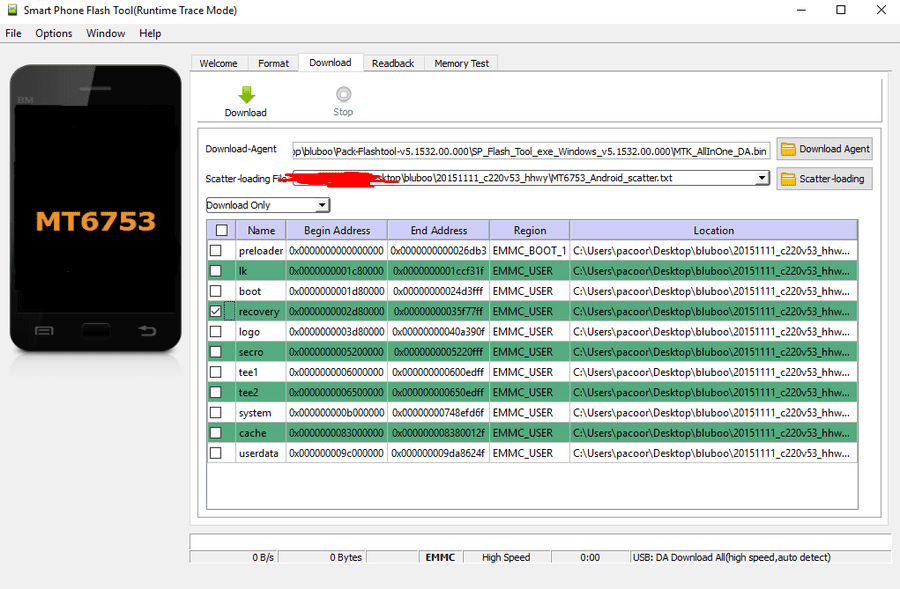Viewport: 900px width, 589px height.
Task: Check the lk partition checkbox
Action: [216, 270]
